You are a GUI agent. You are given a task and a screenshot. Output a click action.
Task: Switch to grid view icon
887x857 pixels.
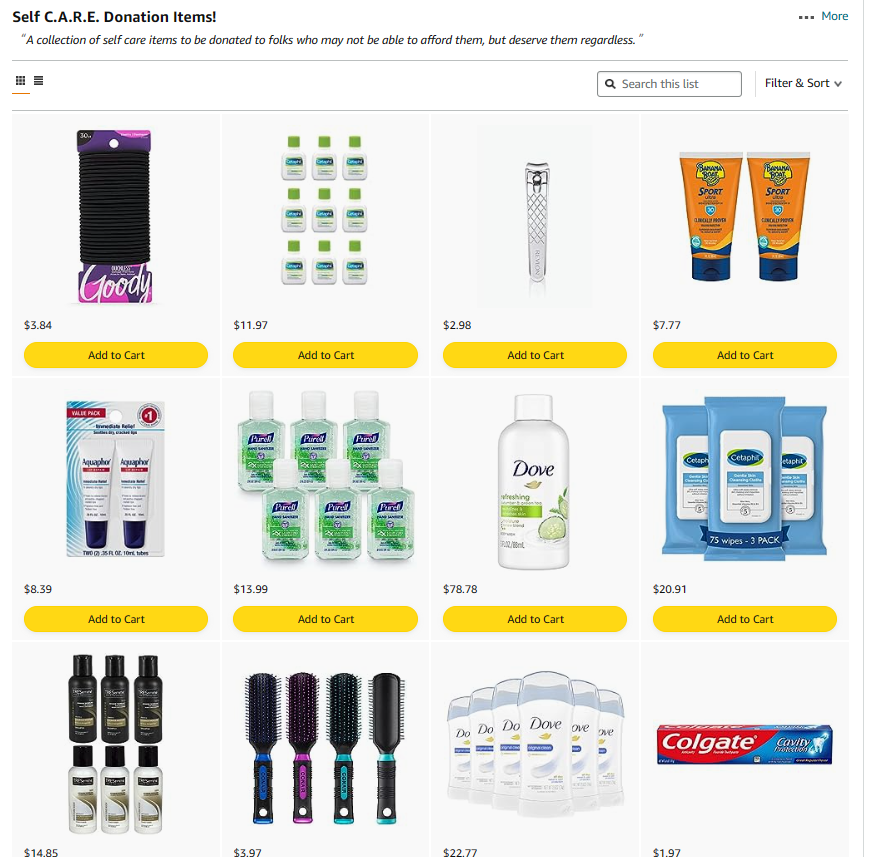tap(20, 81)
